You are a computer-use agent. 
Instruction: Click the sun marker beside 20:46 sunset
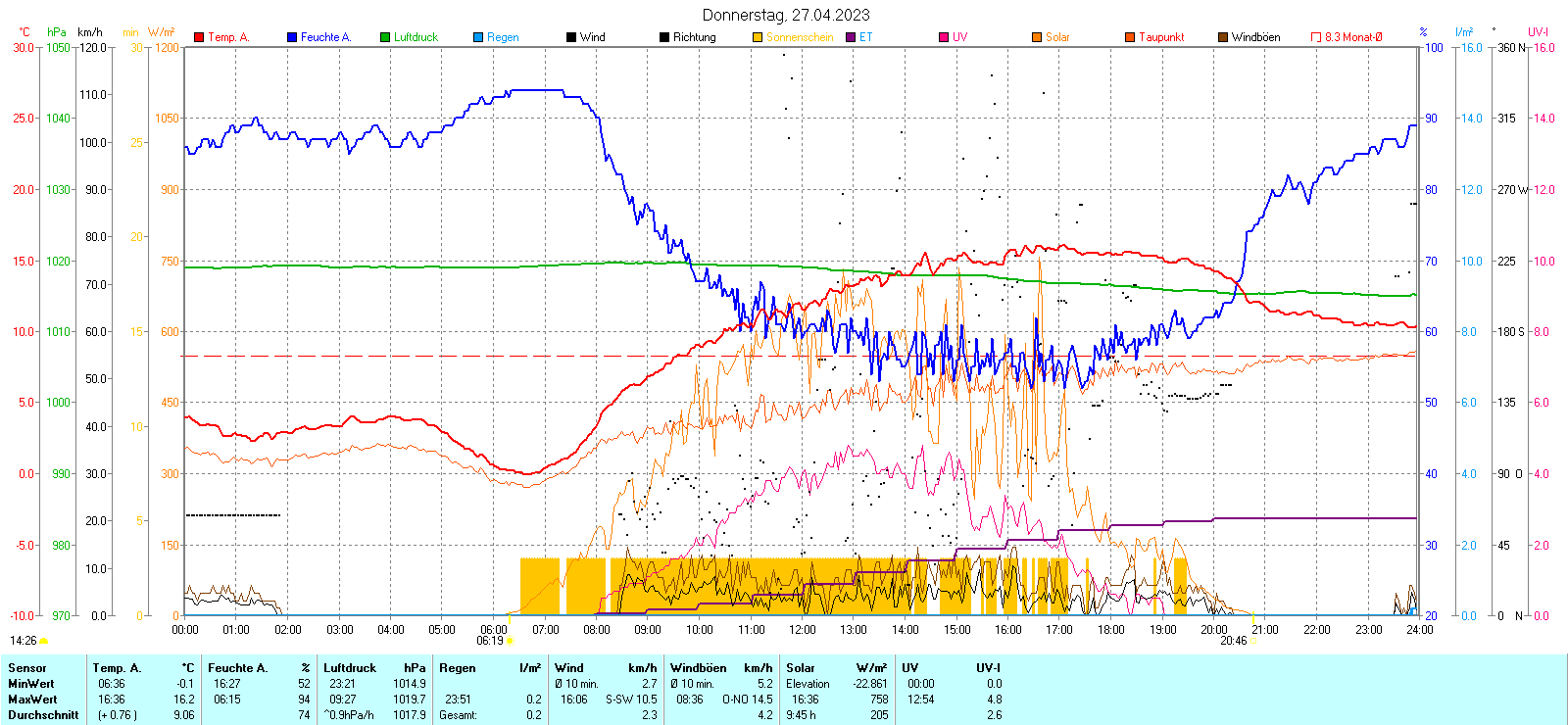coord(1253,641)
